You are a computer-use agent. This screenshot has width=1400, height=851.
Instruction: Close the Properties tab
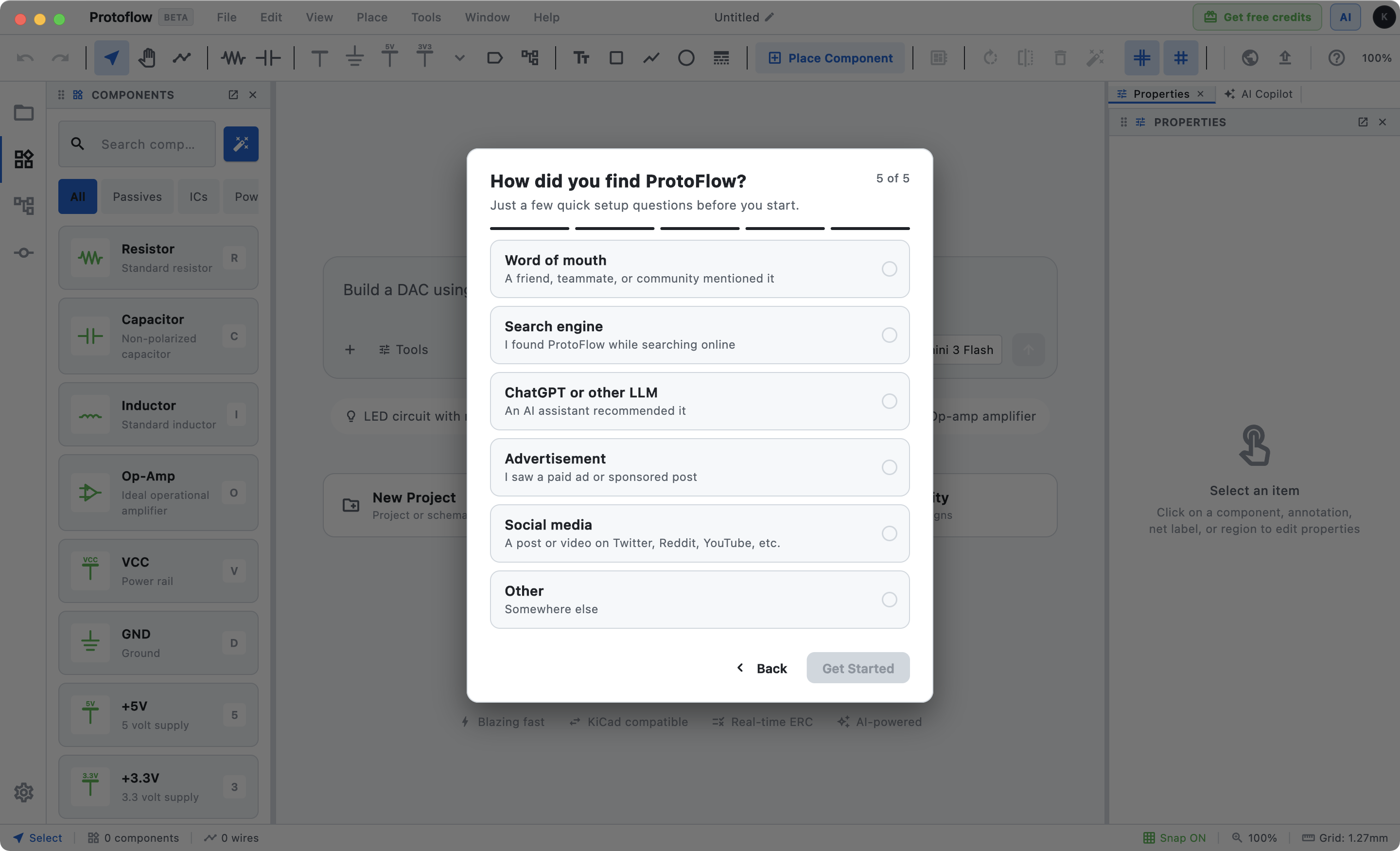pos(1201,94)
